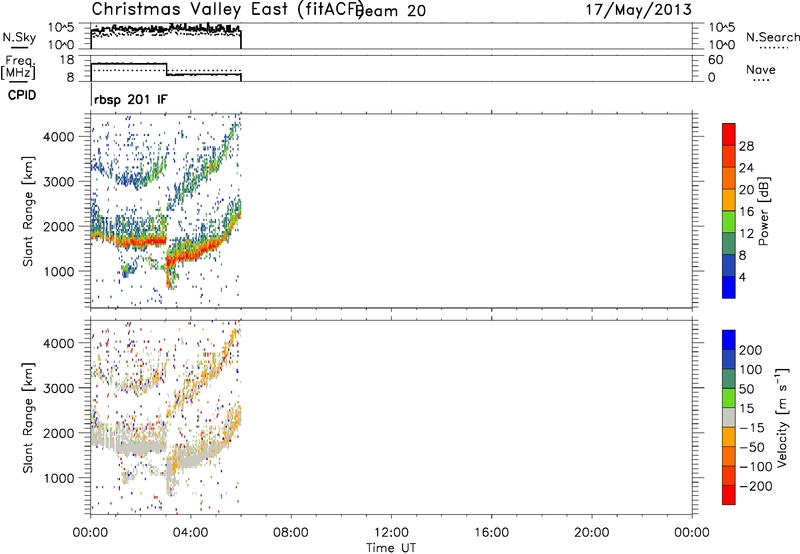
Task: Click the '12' label on the power color bar
Action: coord(746,234)
